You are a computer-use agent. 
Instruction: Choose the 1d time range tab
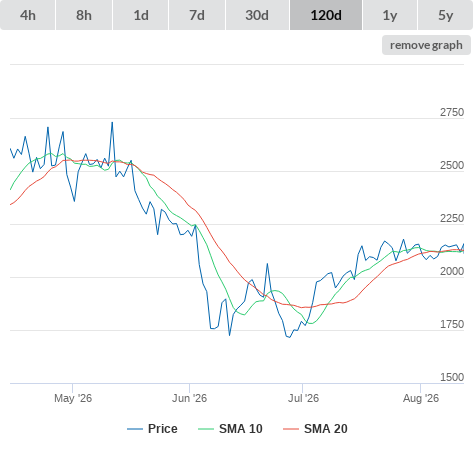pyautogui.click(x=141, y=15)
